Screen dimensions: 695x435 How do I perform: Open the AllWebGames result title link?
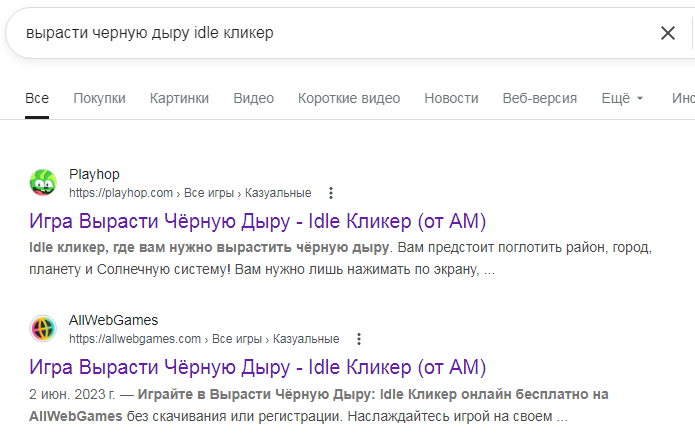click(x=258, y=366)
